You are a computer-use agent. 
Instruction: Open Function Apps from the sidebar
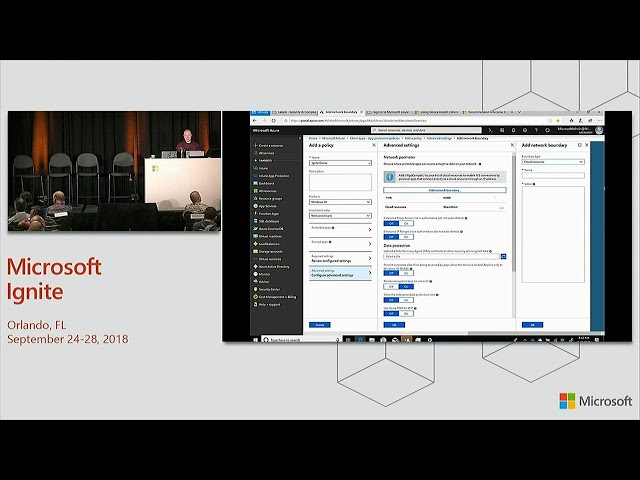[x=266, y=213]
